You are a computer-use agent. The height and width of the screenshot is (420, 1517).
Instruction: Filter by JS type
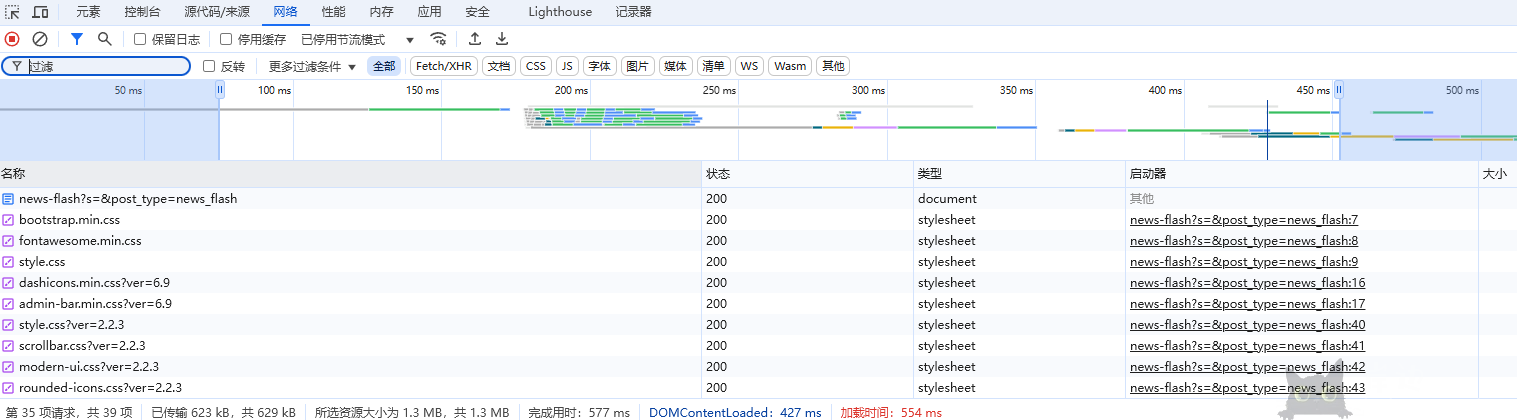pos(567,66)
